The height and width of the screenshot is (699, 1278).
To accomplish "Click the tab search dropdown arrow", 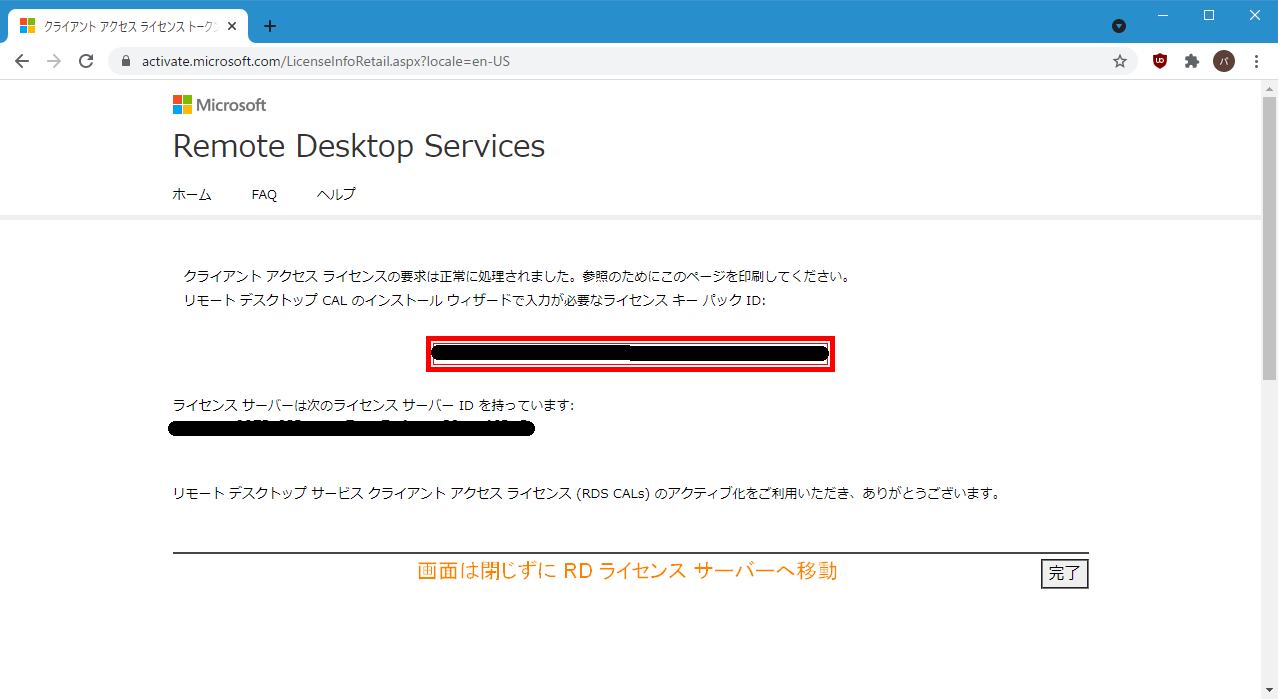I will [x=1119, y=26].
